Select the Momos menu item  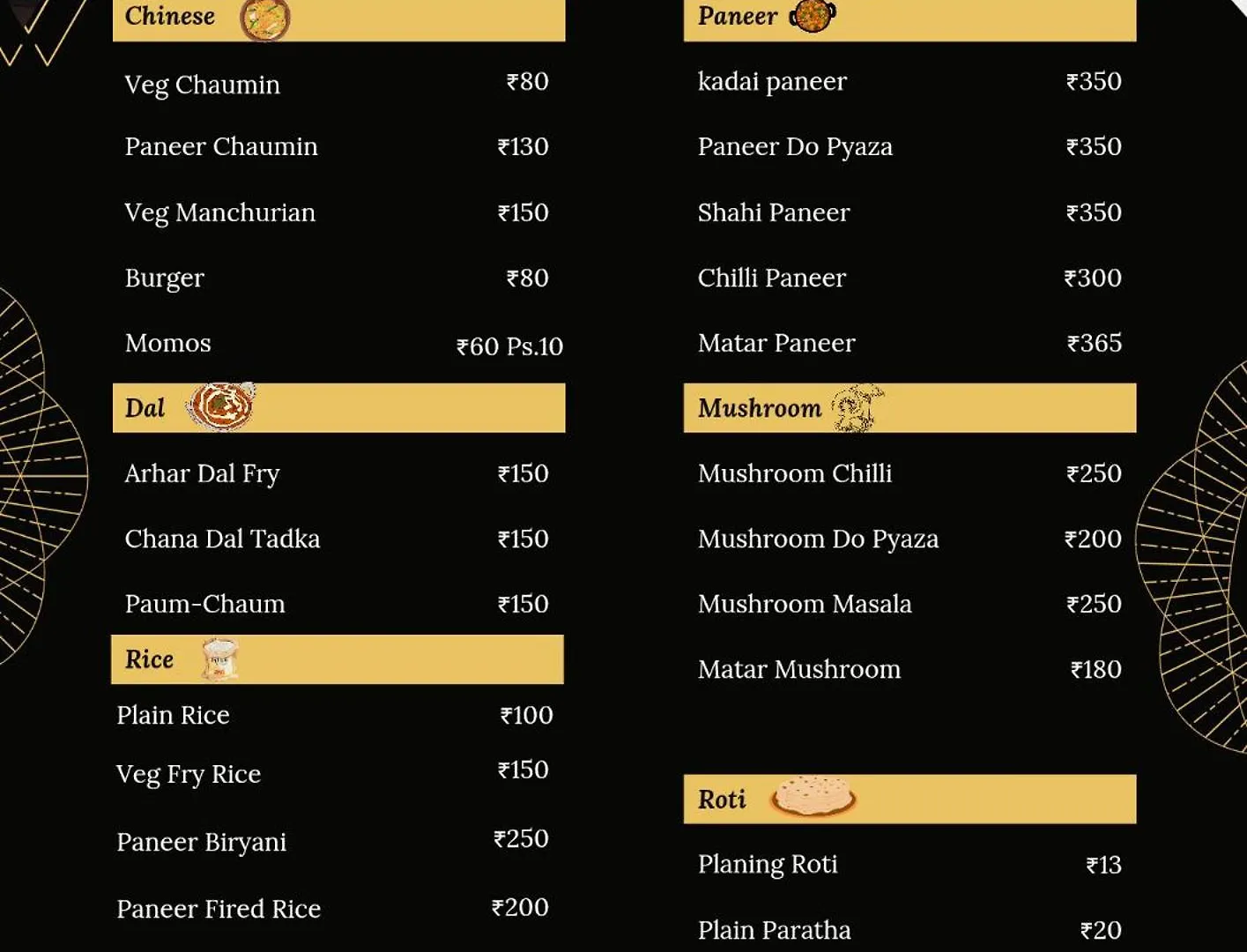[x=344, y=344]
